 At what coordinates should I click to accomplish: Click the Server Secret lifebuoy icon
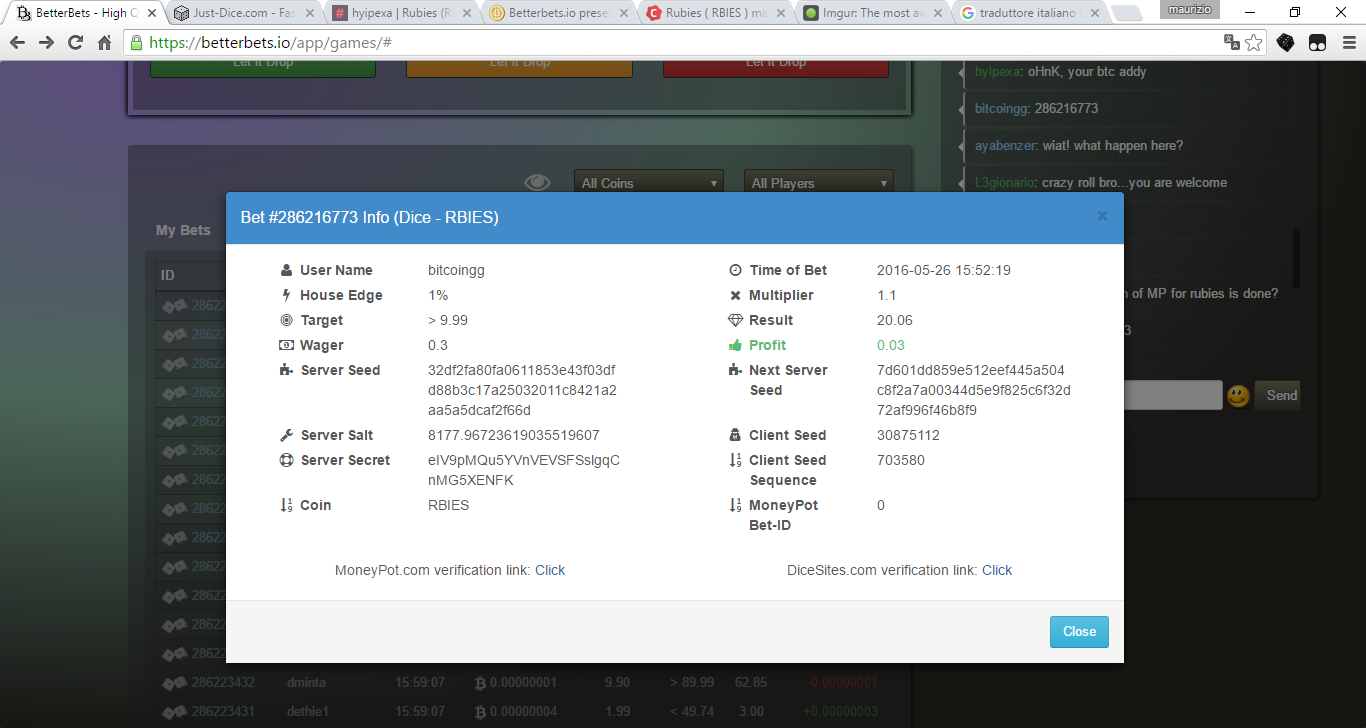[x=287, y=460]
